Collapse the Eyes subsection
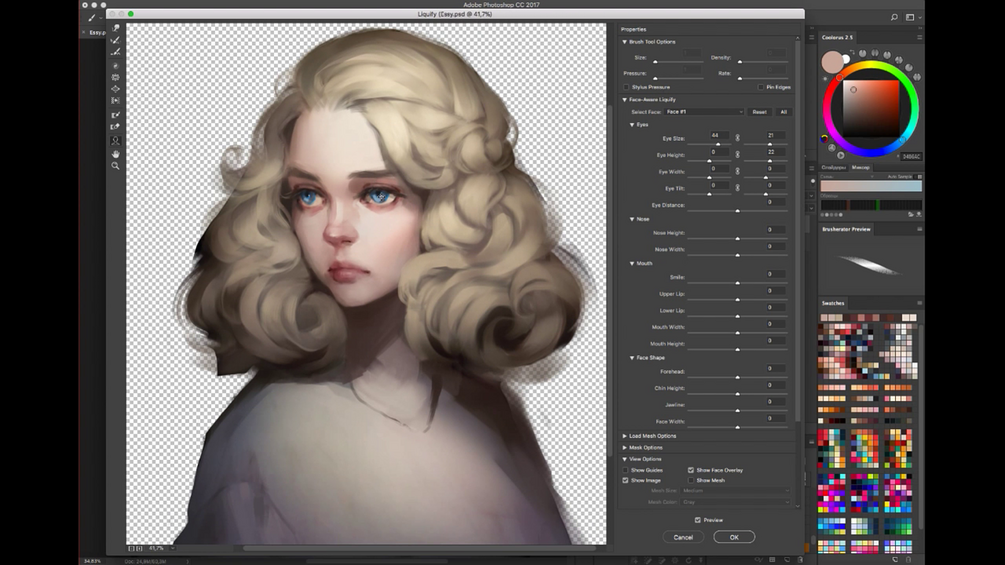1005x565 pixels. (632, 125)
